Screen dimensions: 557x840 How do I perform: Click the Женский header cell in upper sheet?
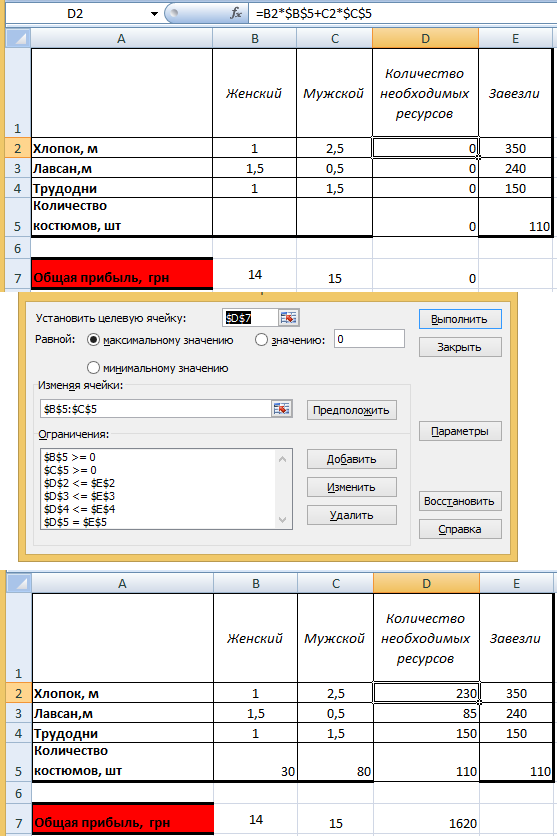[x=254, y=93]
